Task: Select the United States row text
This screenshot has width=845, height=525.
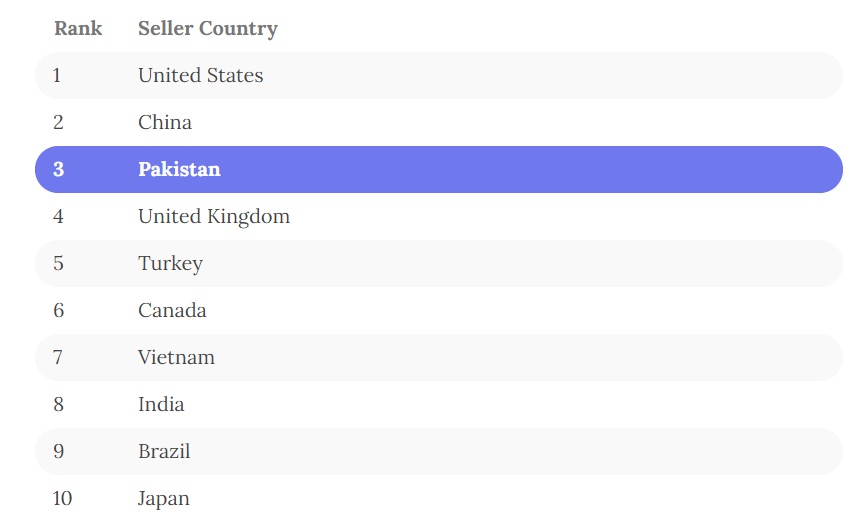Action: [200, 75]
